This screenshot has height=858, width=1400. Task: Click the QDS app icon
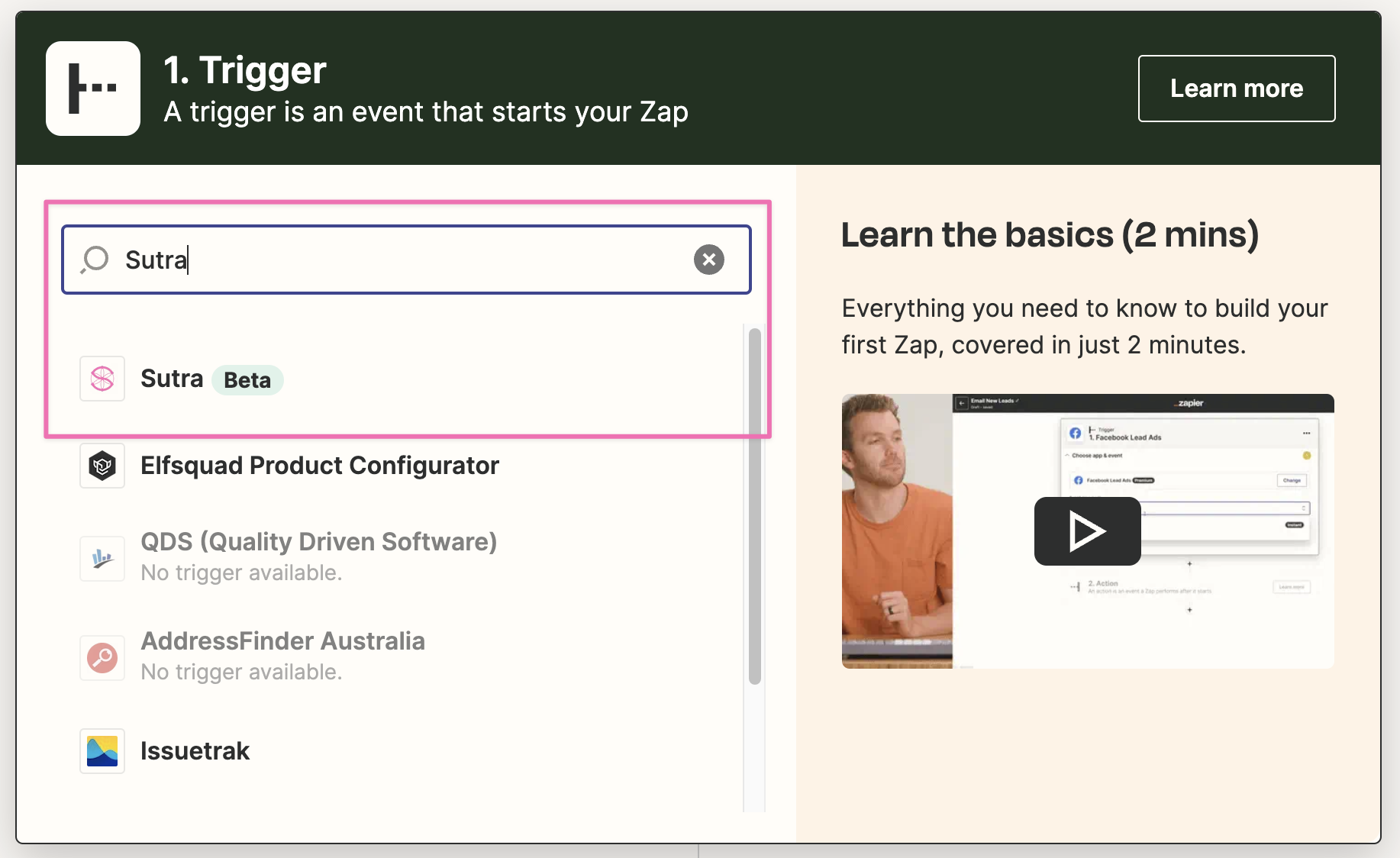102,559
